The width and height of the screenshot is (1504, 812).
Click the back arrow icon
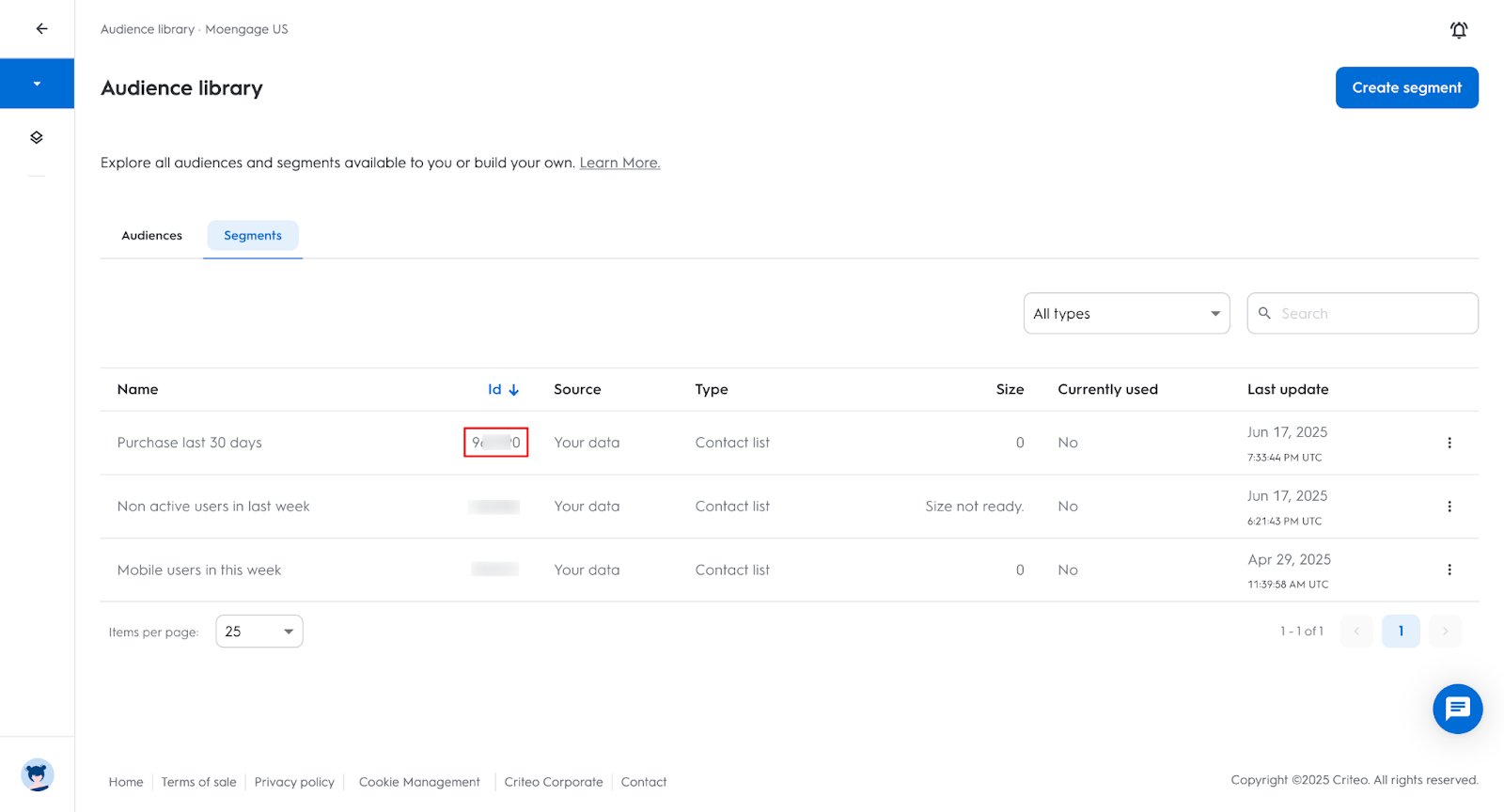(x=41, y=28)
